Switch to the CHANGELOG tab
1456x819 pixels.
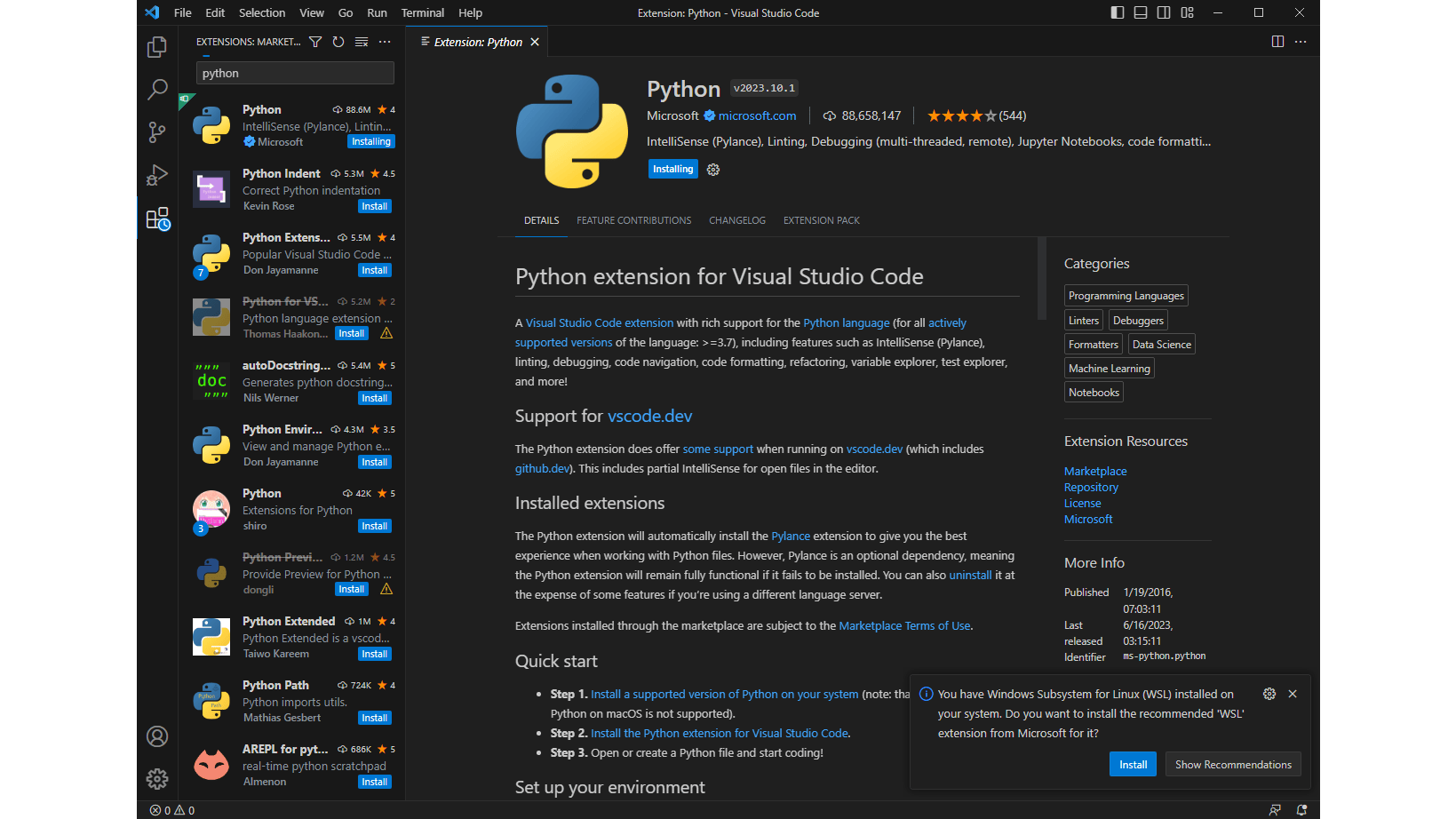pos(737,219)
